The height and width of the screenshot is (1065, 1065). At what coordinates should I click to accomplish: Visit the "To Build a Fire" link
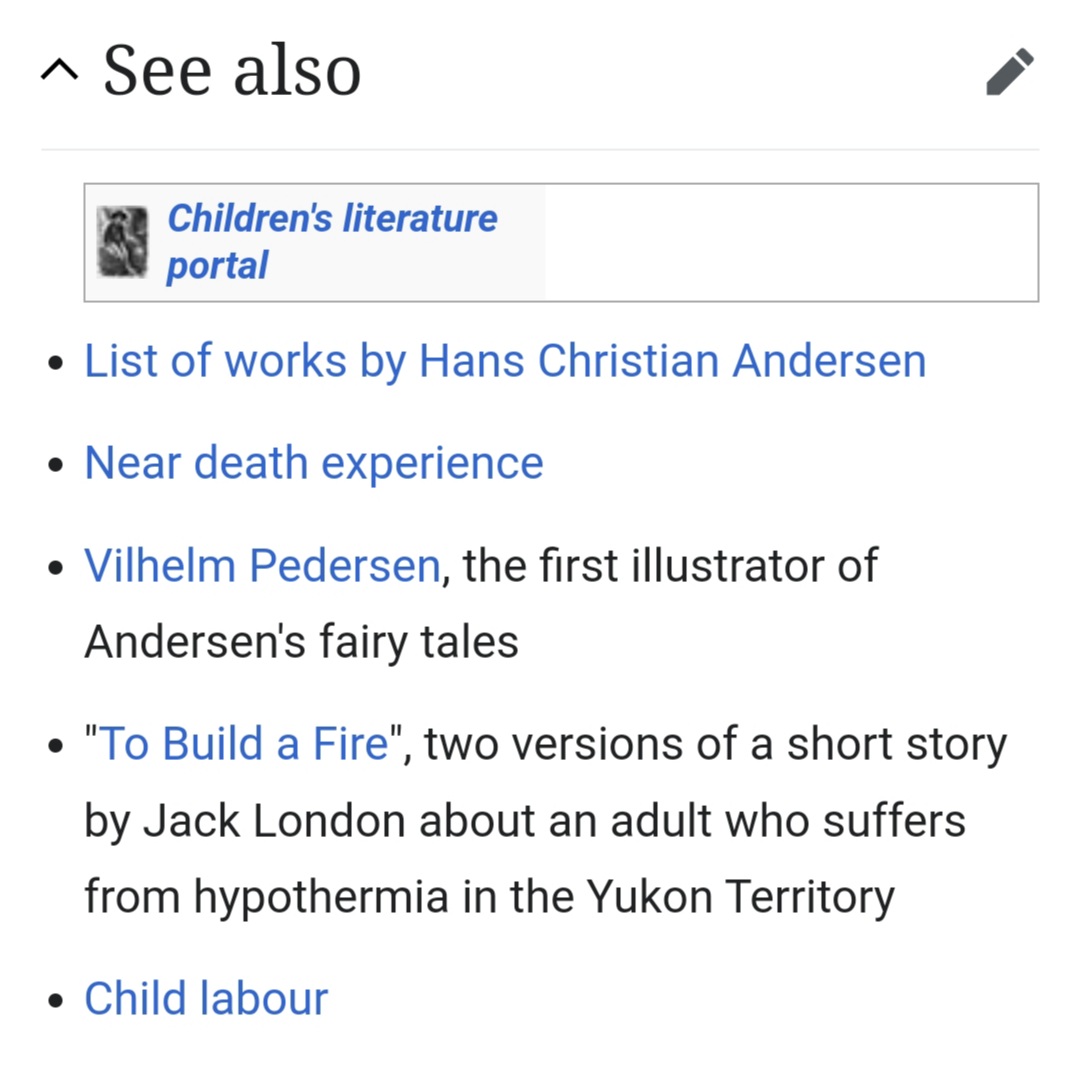click(245, 744)
